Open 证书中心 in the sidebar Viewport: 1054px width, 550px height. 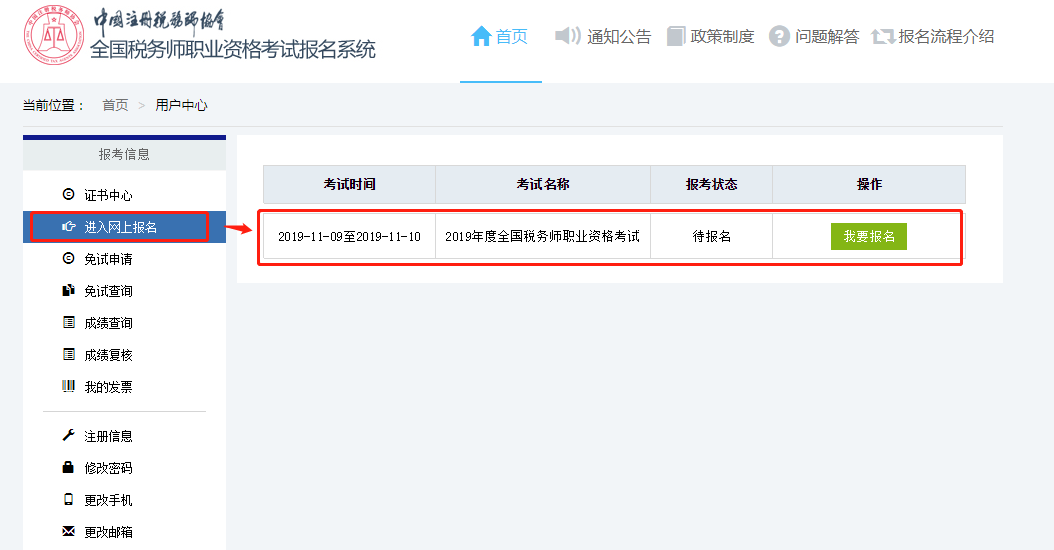click(x=108, y=195)
